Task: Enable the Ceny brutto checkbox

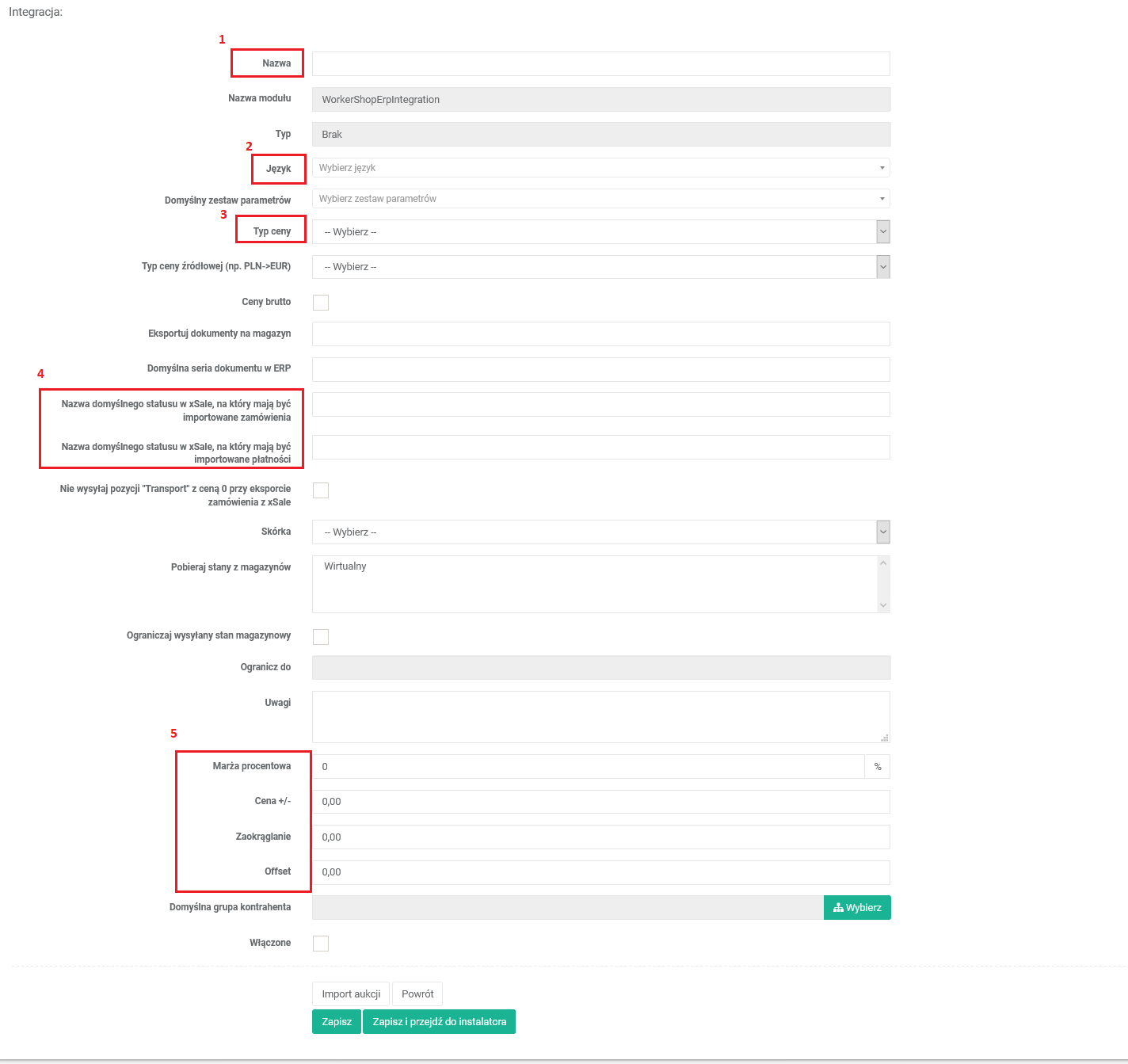Action: pos(321,303)
